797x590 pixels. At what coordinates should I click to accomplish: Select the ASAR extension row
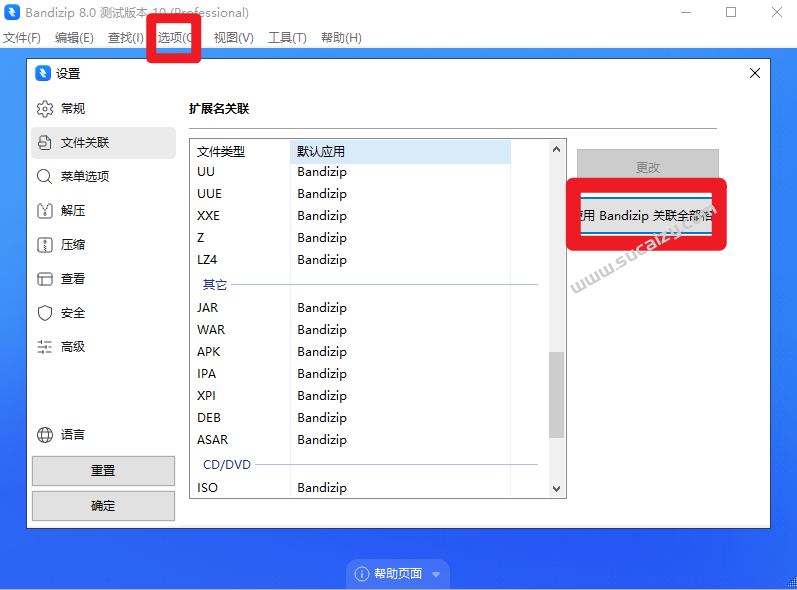tap(352, 440)
